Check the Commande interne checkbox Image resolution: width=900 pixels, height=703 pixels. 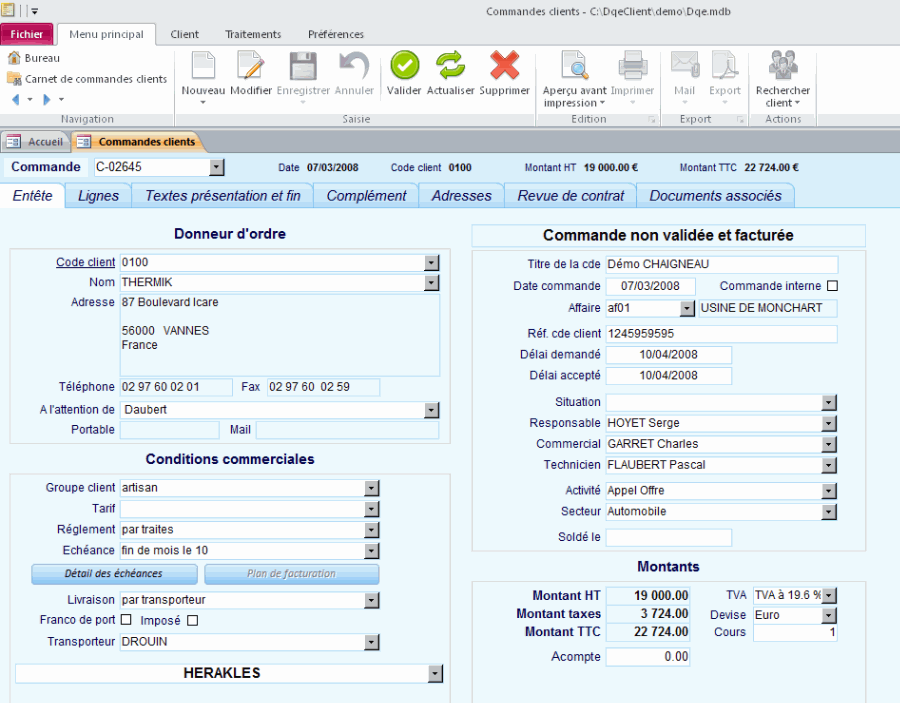click(832, 285)
